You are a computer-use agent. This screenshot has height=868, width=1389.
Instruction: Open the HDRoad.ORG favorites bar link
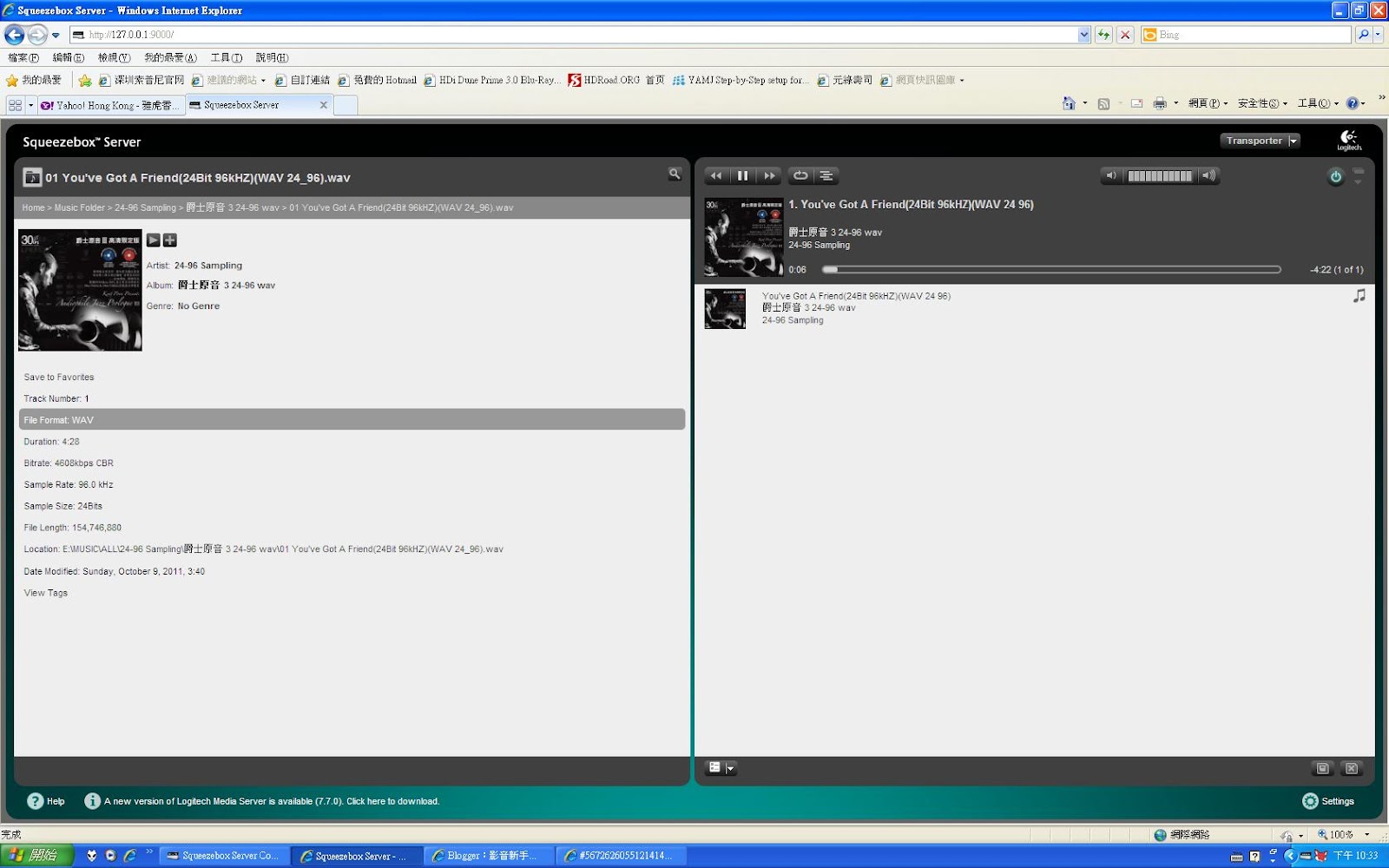tap(616, 80)
